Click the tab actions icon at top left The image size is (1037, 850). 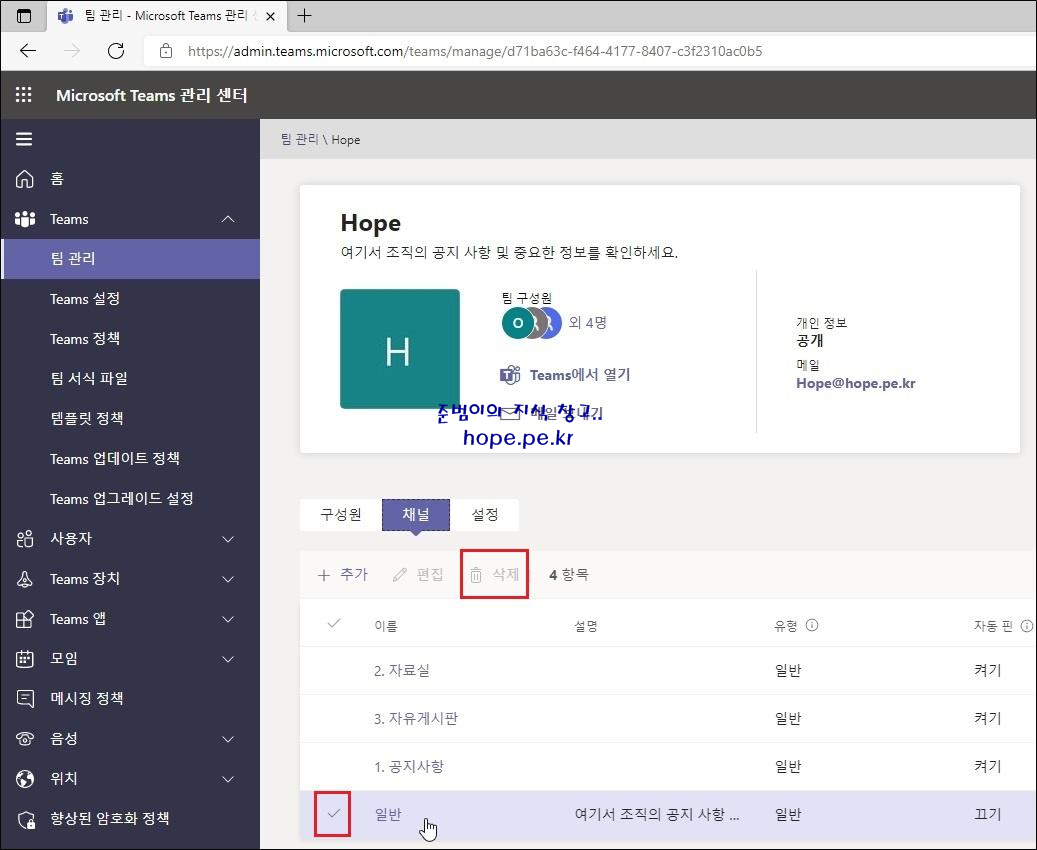click(24, 16)
